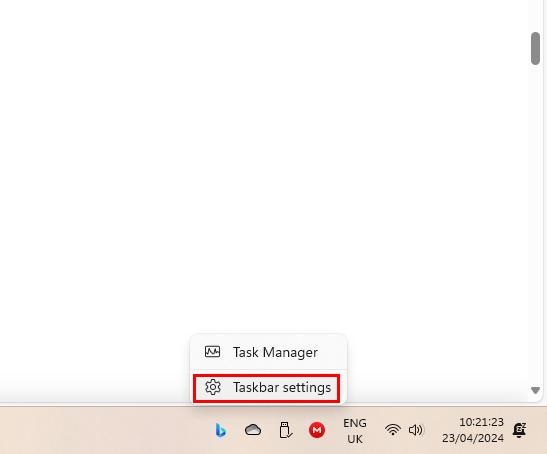
Task: Open the Bing icon in system tray
Action: 220,430
